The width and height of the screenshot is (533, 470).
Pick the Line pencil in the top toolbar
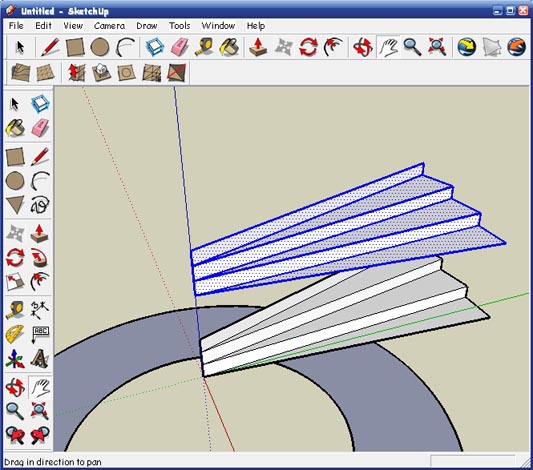click(x=50, y=47)
